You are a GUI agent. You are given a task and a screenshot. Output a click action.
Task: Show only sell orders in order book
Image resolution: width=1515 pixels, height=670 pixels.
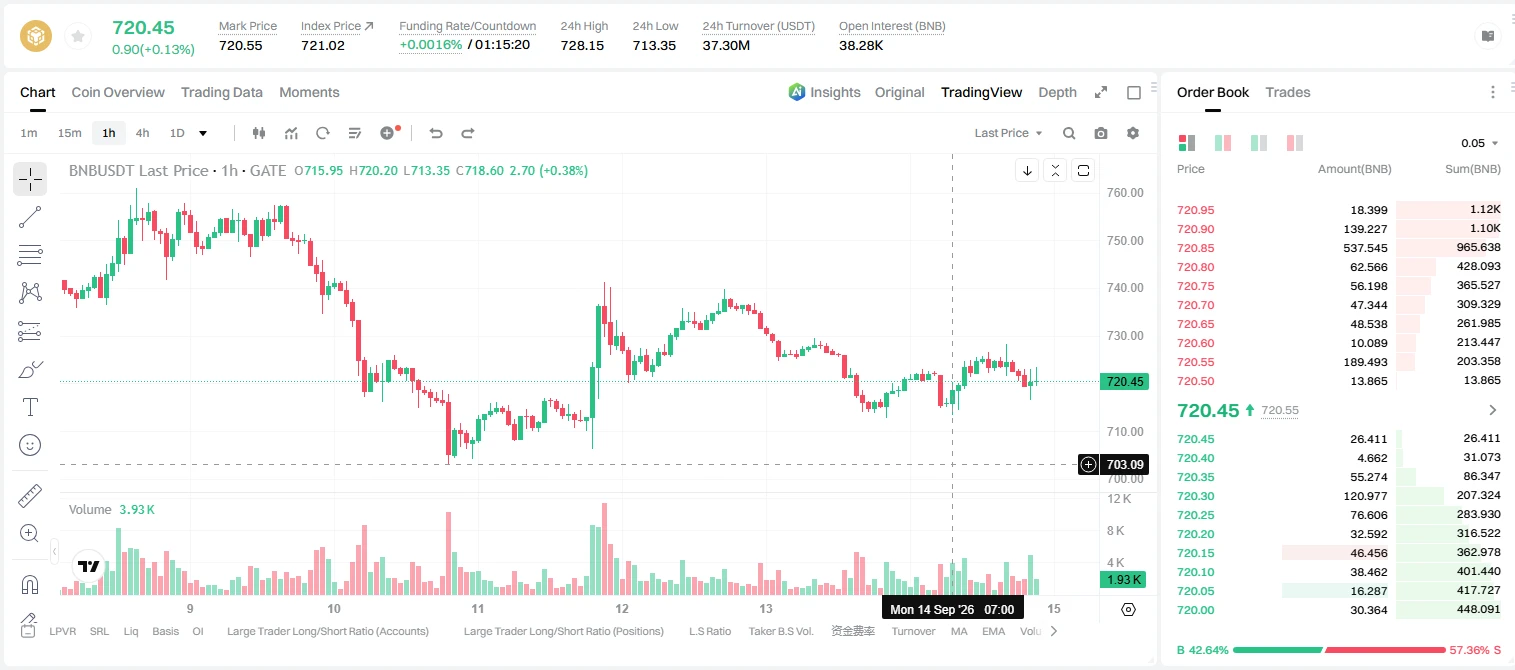[x=1295, y=143]
